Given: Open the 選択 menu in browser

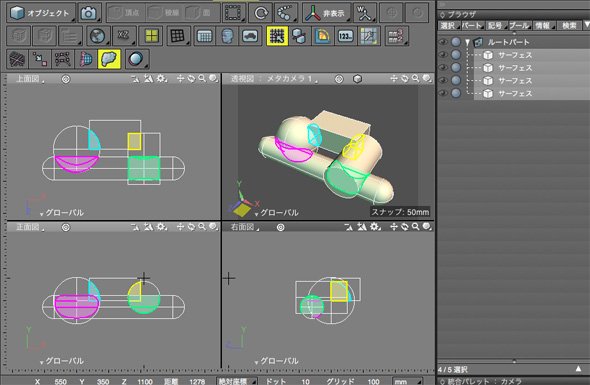Looking at the screenshot, I should coord(449,26).
